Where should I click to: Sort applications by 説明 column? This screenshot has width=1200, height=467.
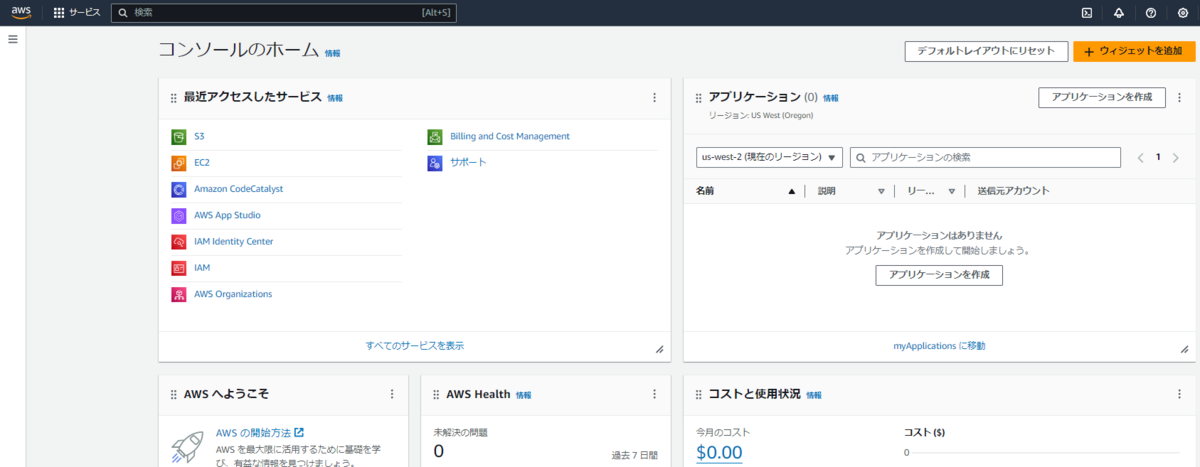pyautogui.click(x=881, y=191)
